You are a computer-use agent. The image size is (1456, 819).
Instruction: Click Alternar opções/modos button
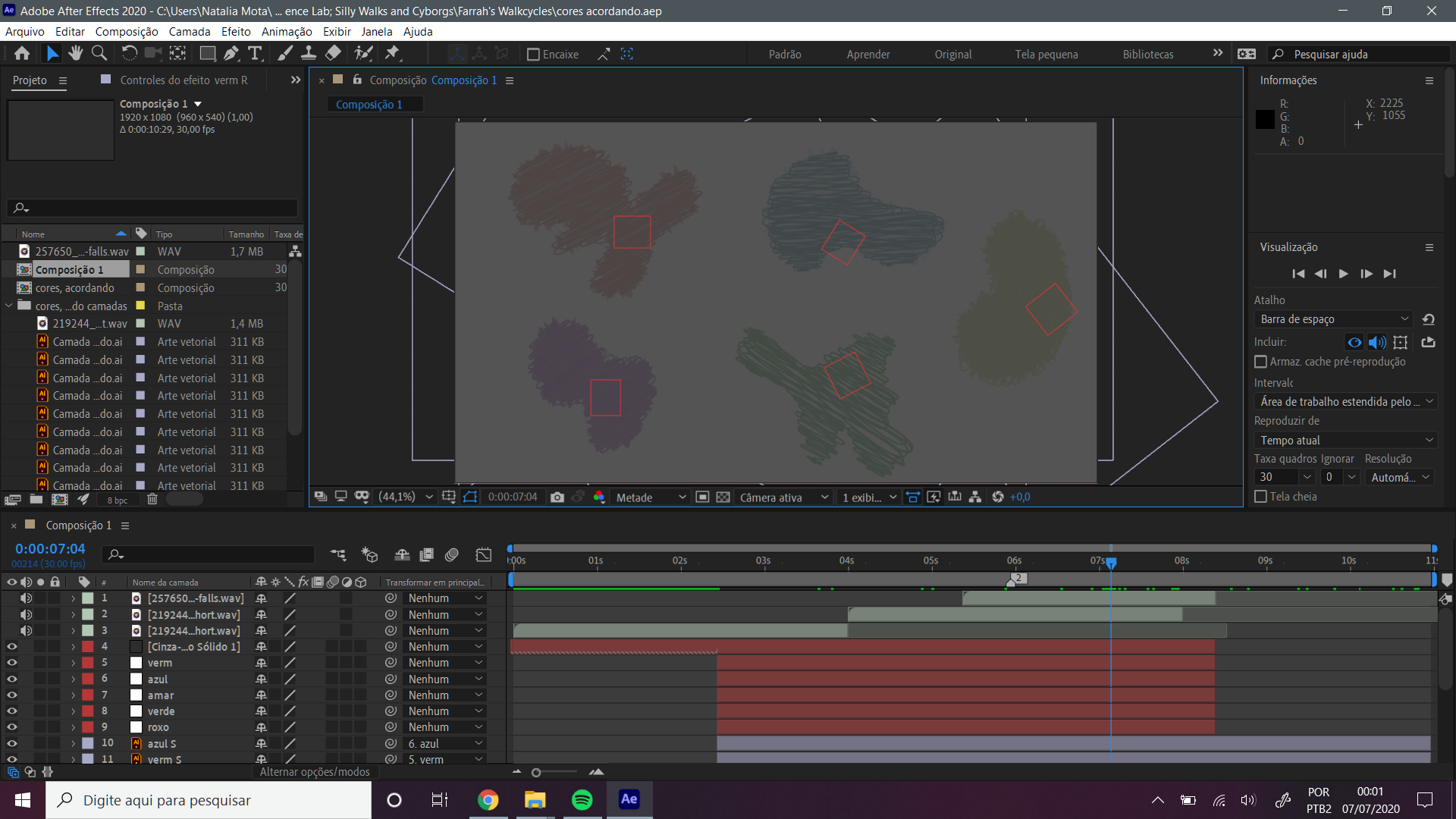pos(315,772)
